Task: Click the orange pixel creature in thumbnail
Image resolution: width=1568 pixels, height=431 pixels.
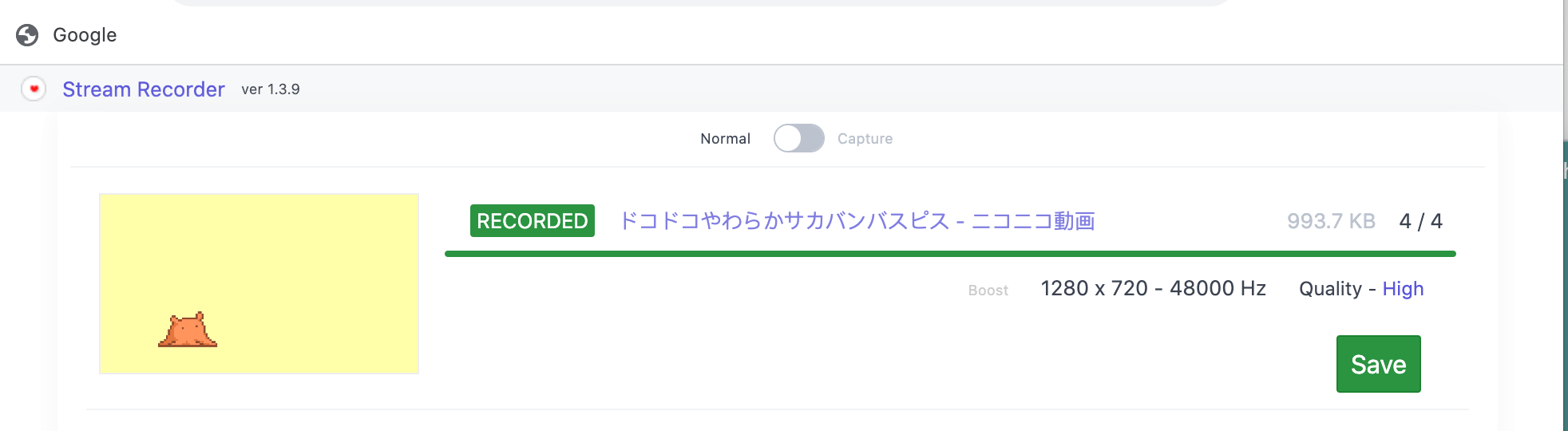Action: 188,330
